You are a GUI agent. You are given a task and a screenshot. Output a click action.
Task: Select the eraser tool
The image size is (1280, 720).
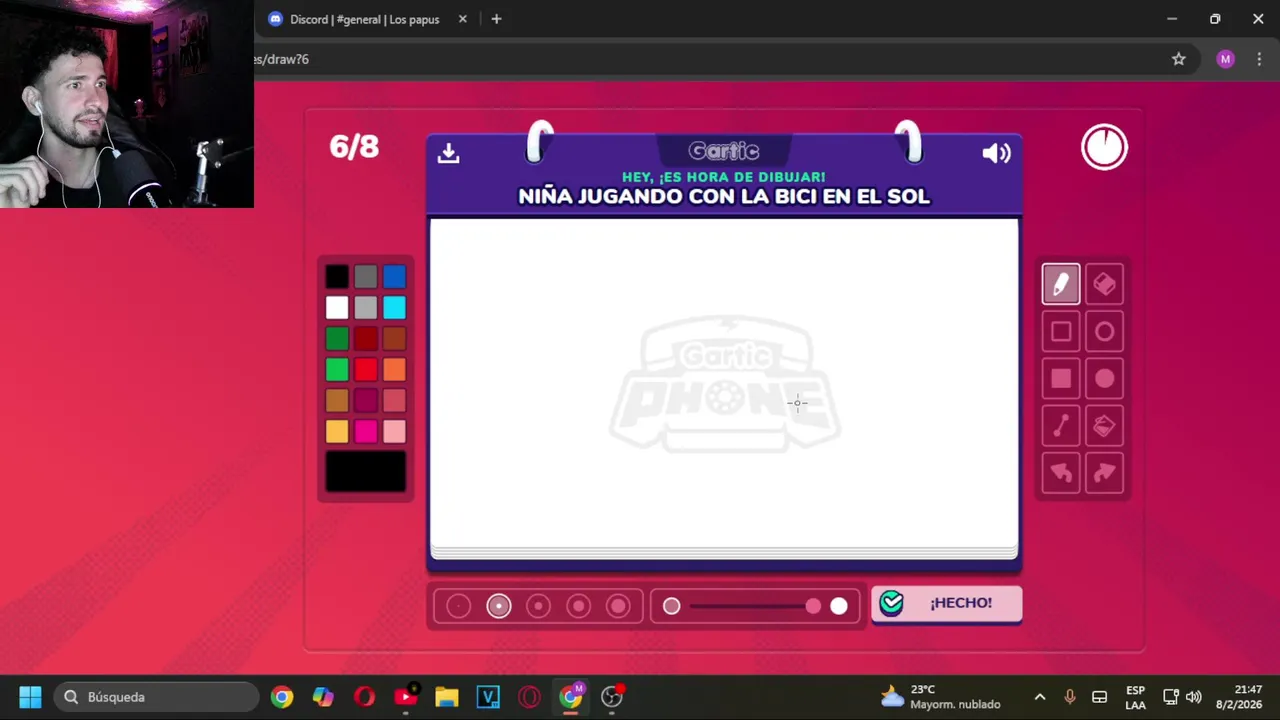pyautogui.click(x=1104, y=284)
